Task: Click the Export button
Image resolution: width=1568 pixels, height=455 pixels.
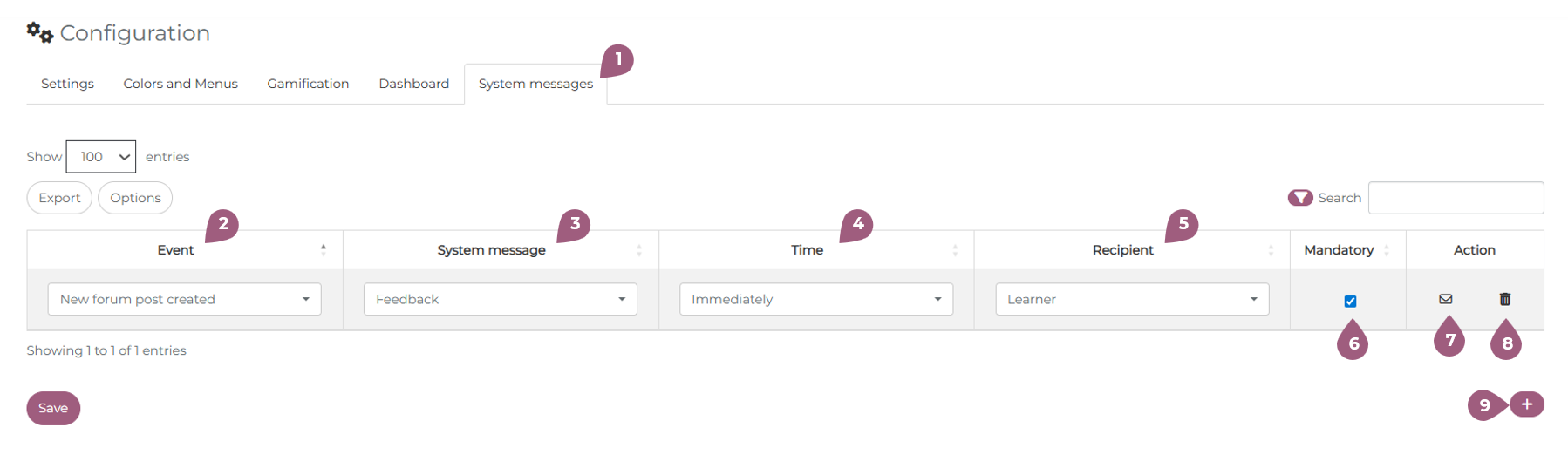Action: 59,198
